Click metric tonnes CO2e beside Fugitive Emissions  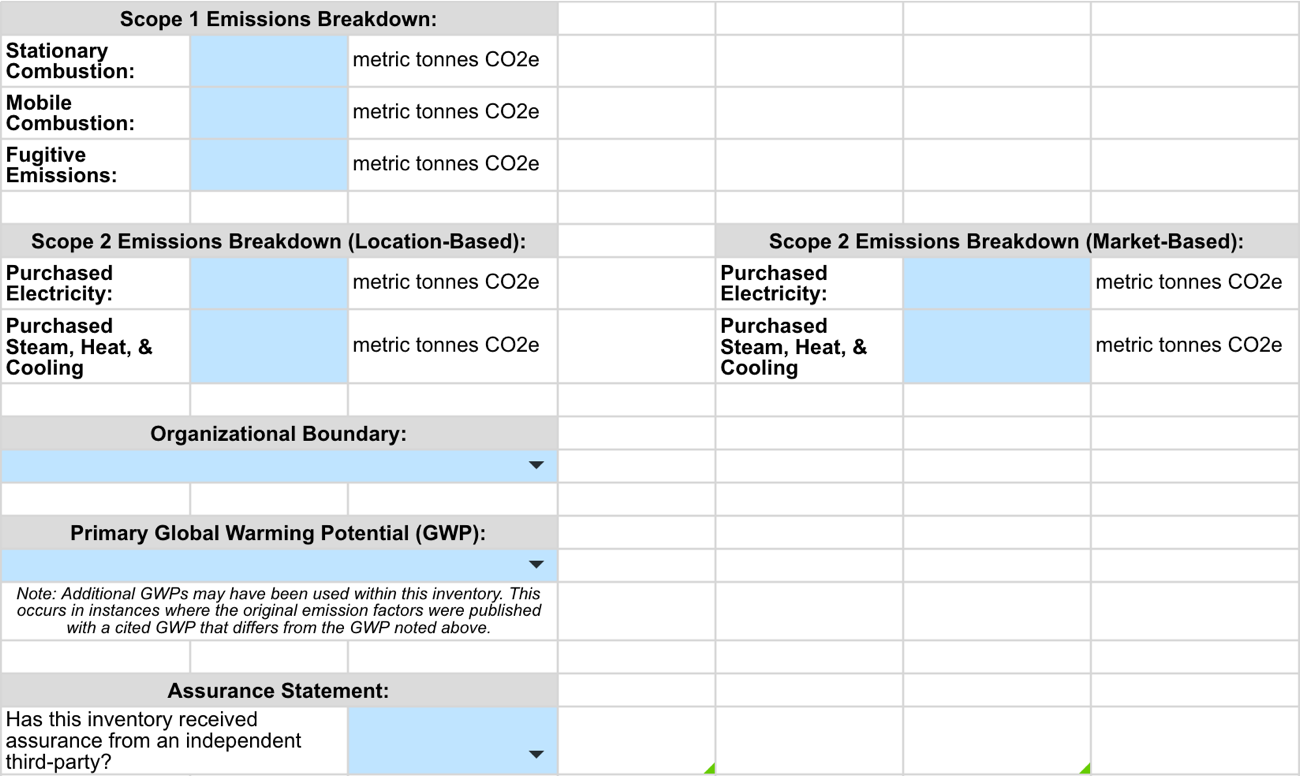point(446,164)
